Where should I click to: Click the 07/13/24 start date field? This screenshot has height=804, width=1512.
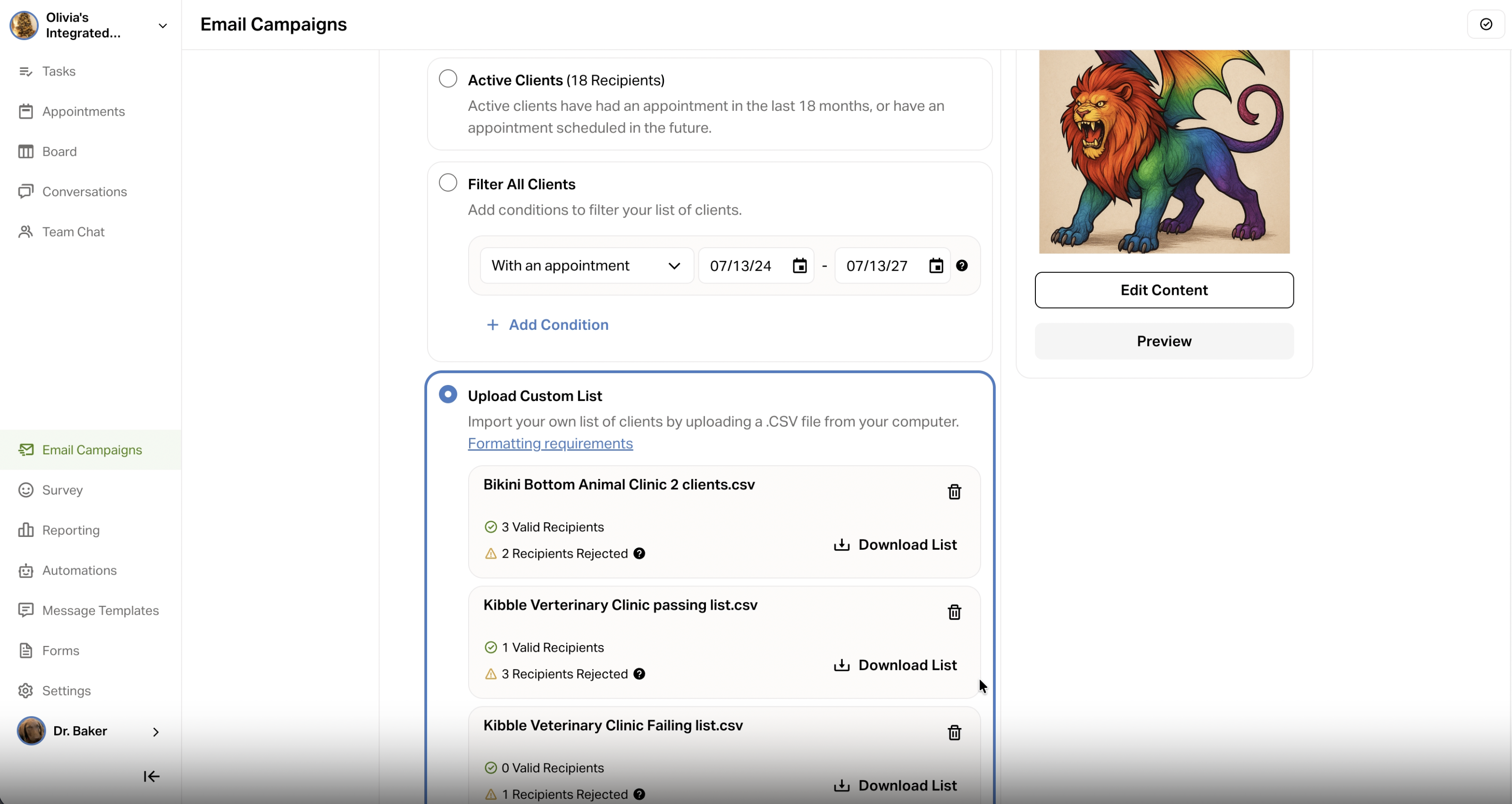742,266
